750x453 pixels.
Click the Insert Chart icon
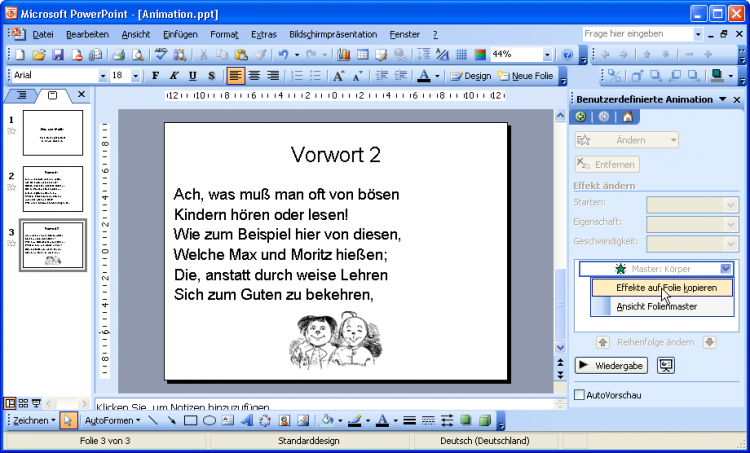click(x=344, y=55)
